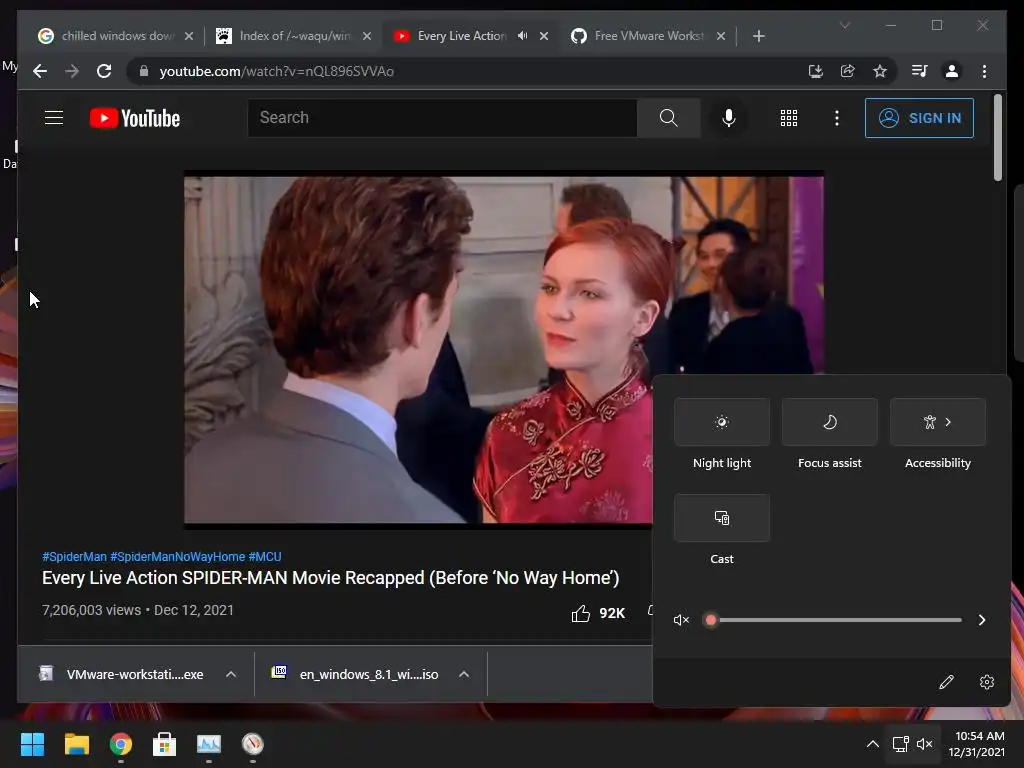The height and width of the screenshot is (768, 1024).
Task: Open the #SpiderMan hashtag link
Action: click(x=74, y=556)
